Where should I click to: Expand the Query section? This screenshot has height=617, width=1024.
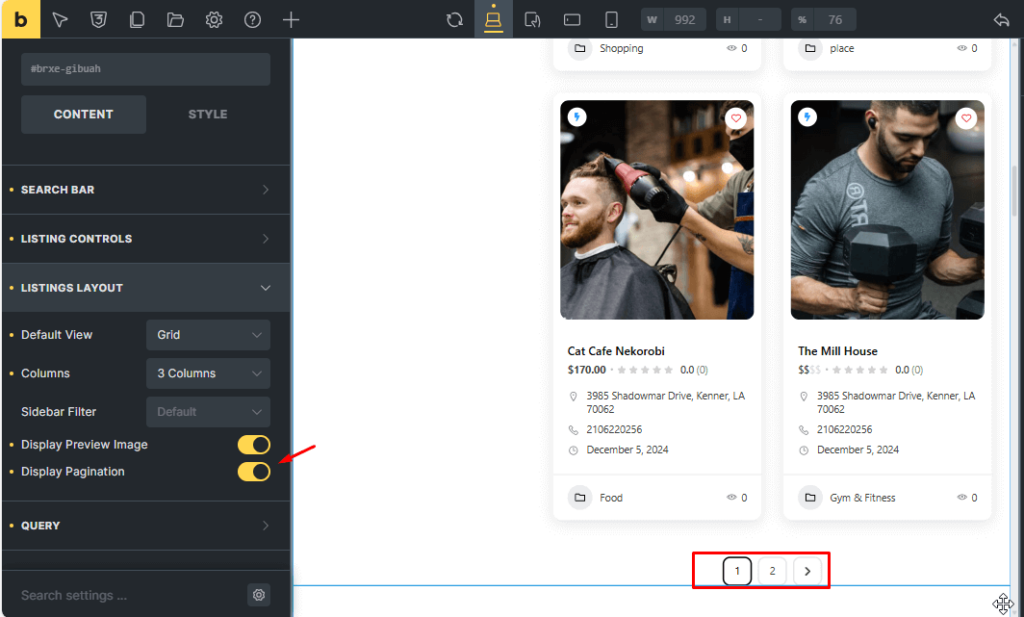point(146,526)
